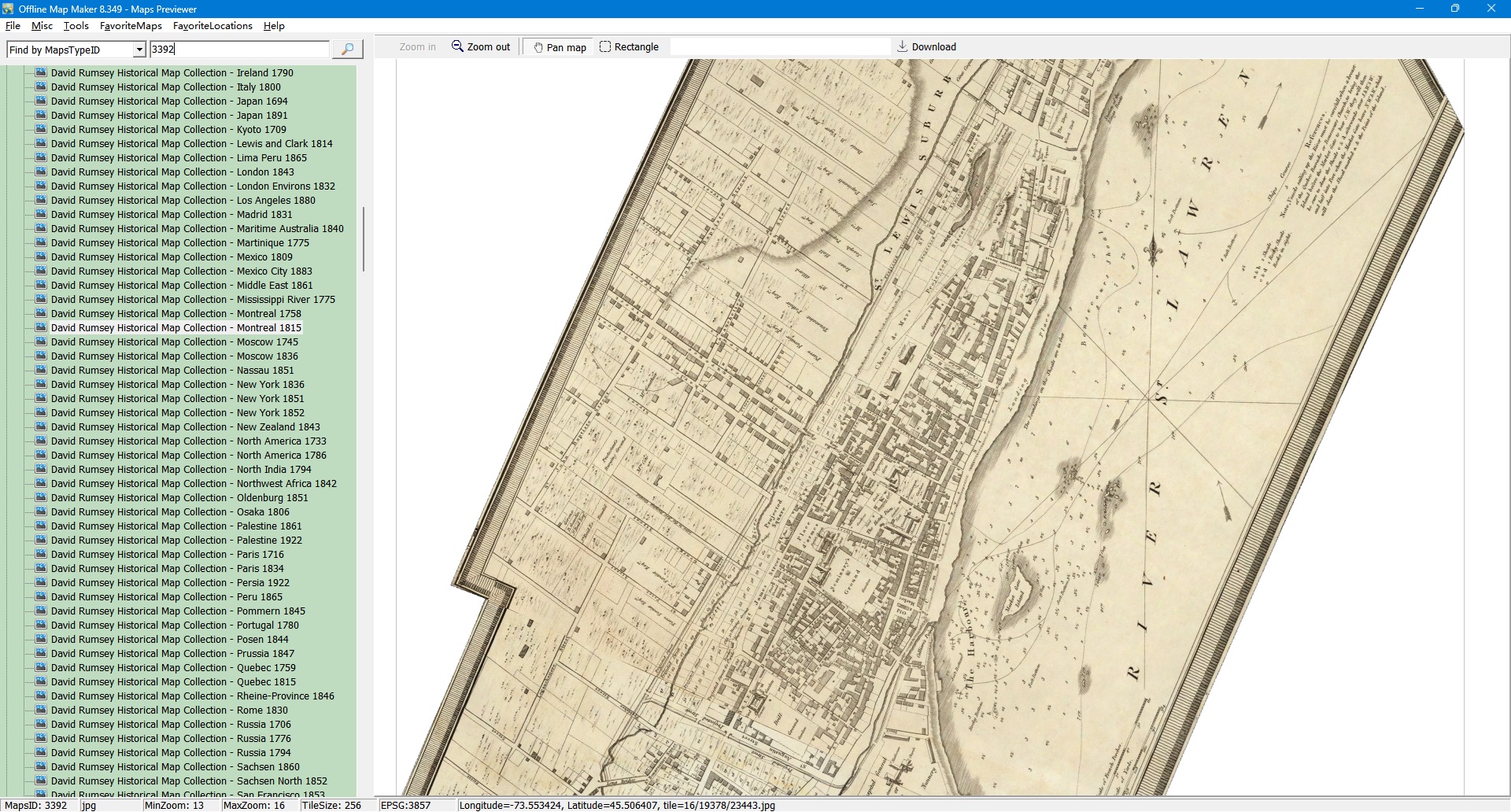Open the File menu
This screenshot has width=1511, height=812.
13,26
